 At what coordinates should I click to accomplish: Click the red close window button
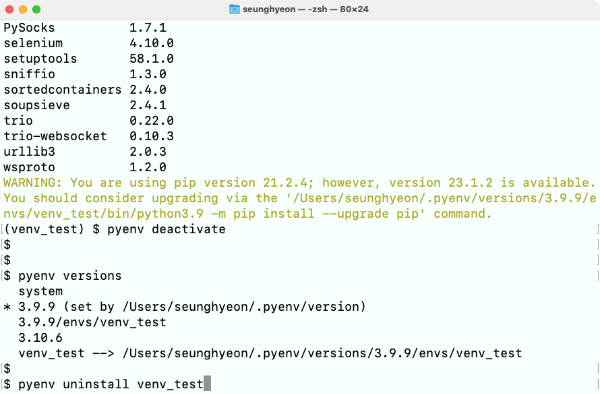tap(10, 9)
